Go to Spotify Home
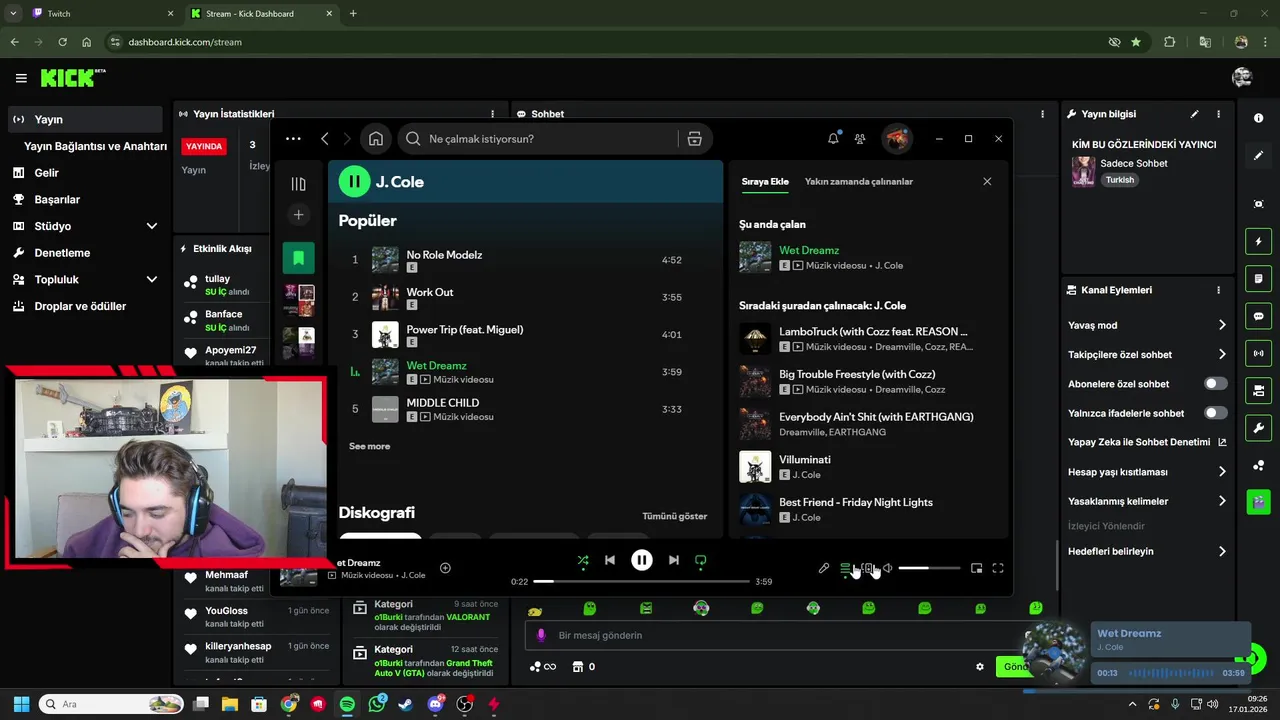Viewport: 1280px width, 720px height. pos(376,139)
